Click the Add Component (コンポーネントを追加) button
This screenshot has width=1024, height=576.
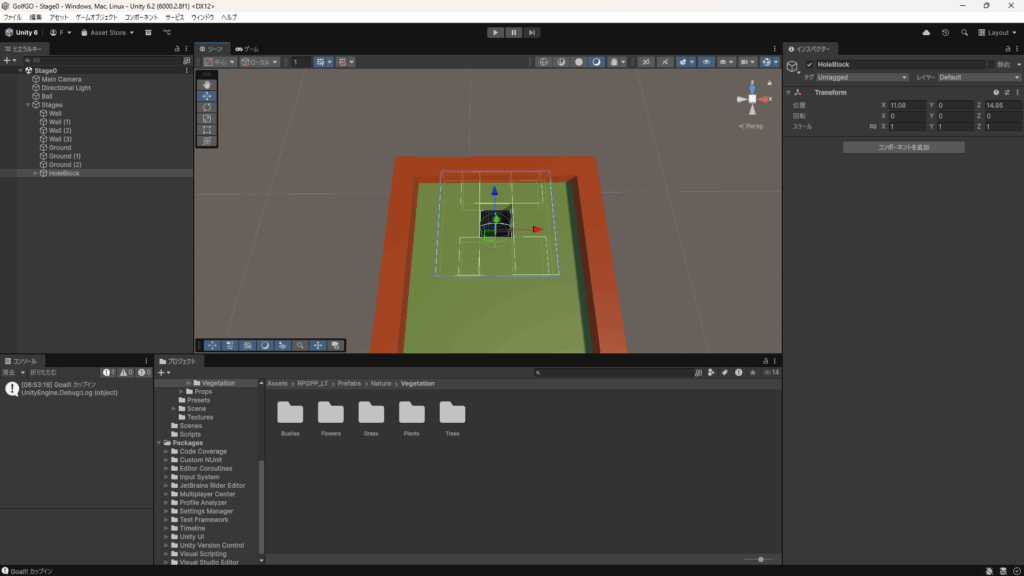click(x=903, y=147)
